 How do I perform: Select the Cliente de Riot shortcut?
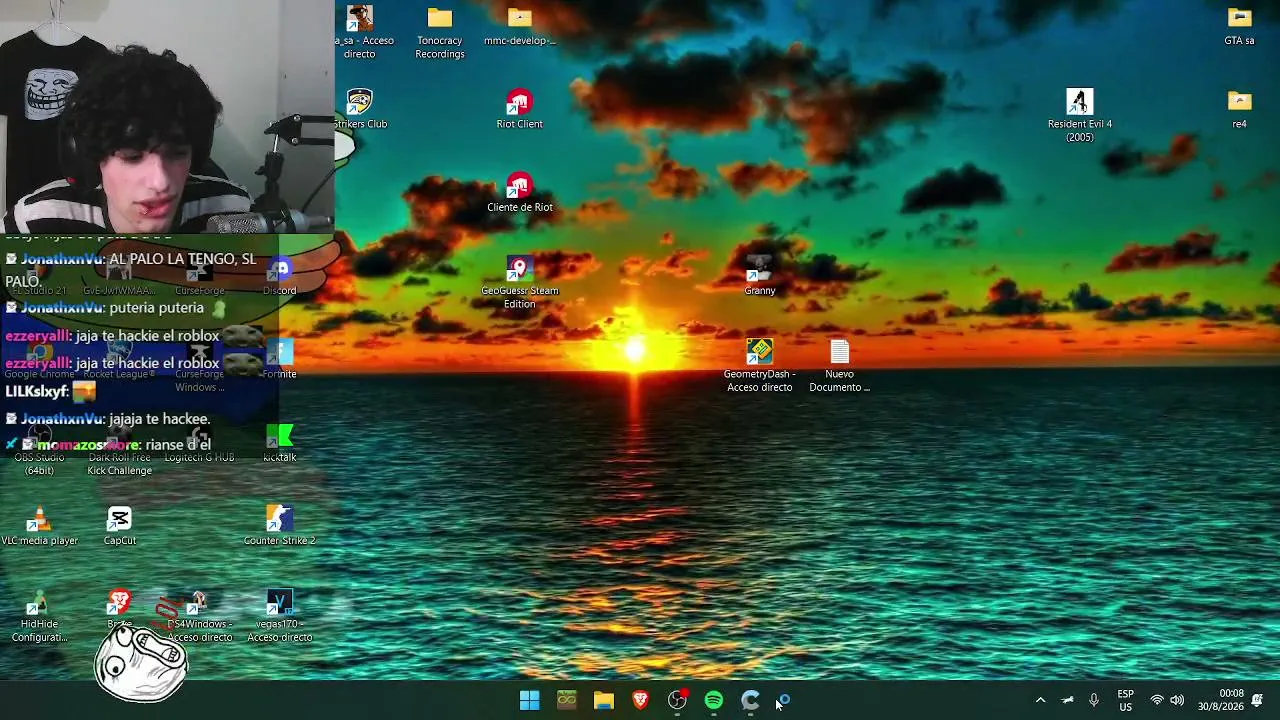[x=519, y=193]
